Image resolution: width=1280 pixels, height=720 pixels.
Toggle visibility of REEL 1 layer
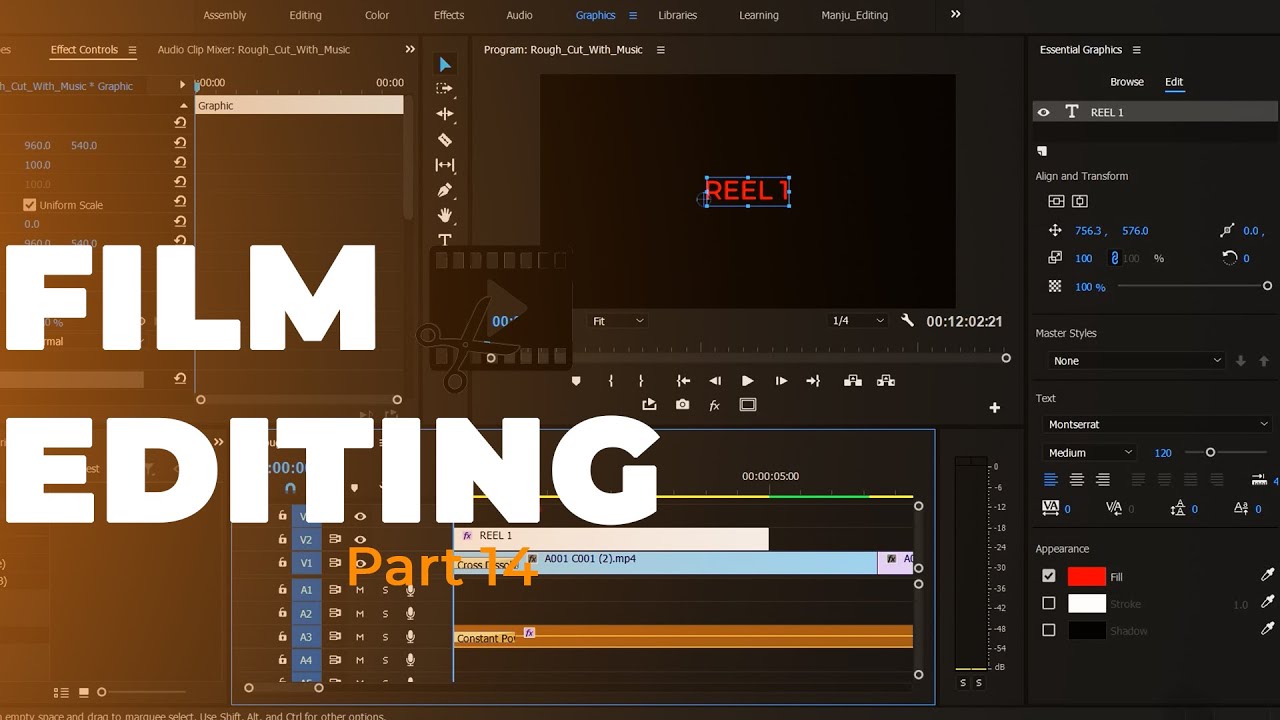coord(1044,112)
